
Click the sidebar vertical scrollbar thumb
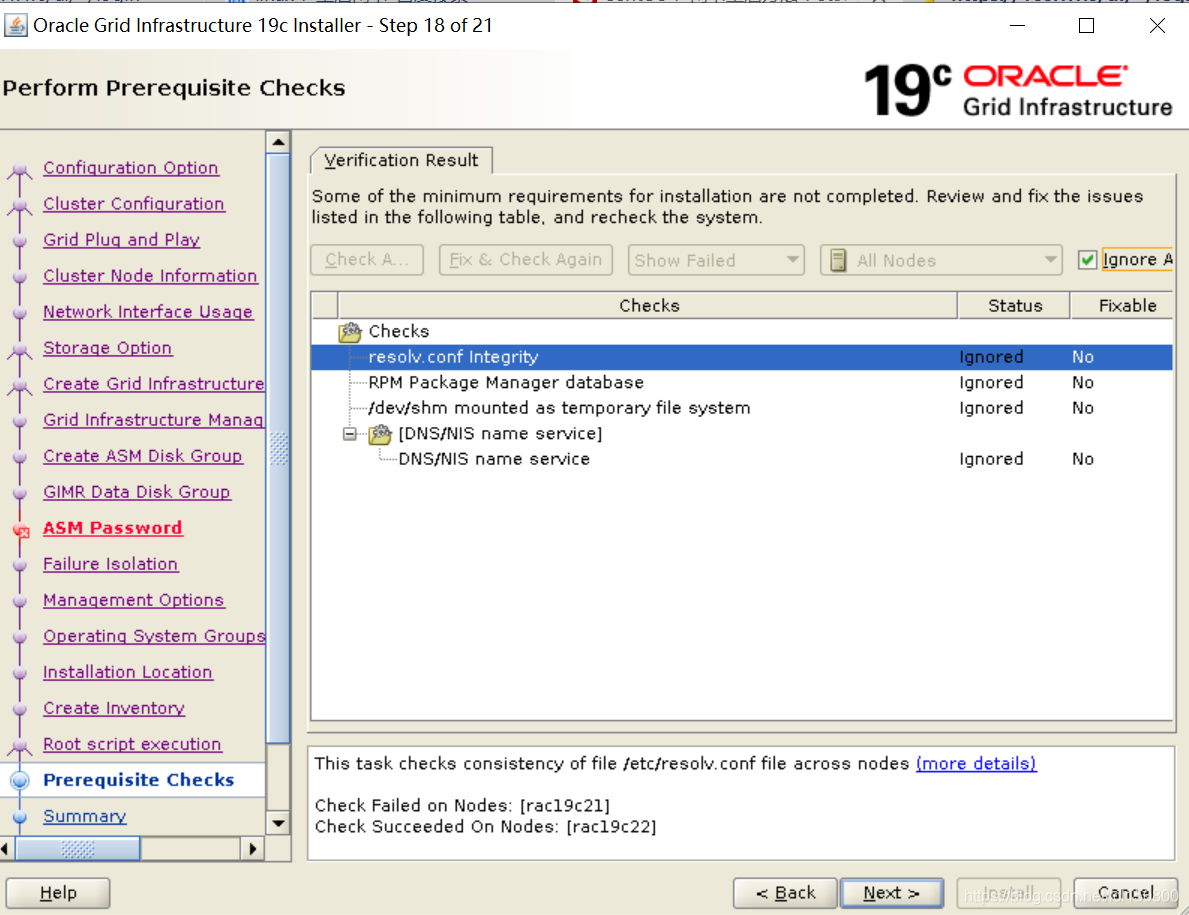278,447
